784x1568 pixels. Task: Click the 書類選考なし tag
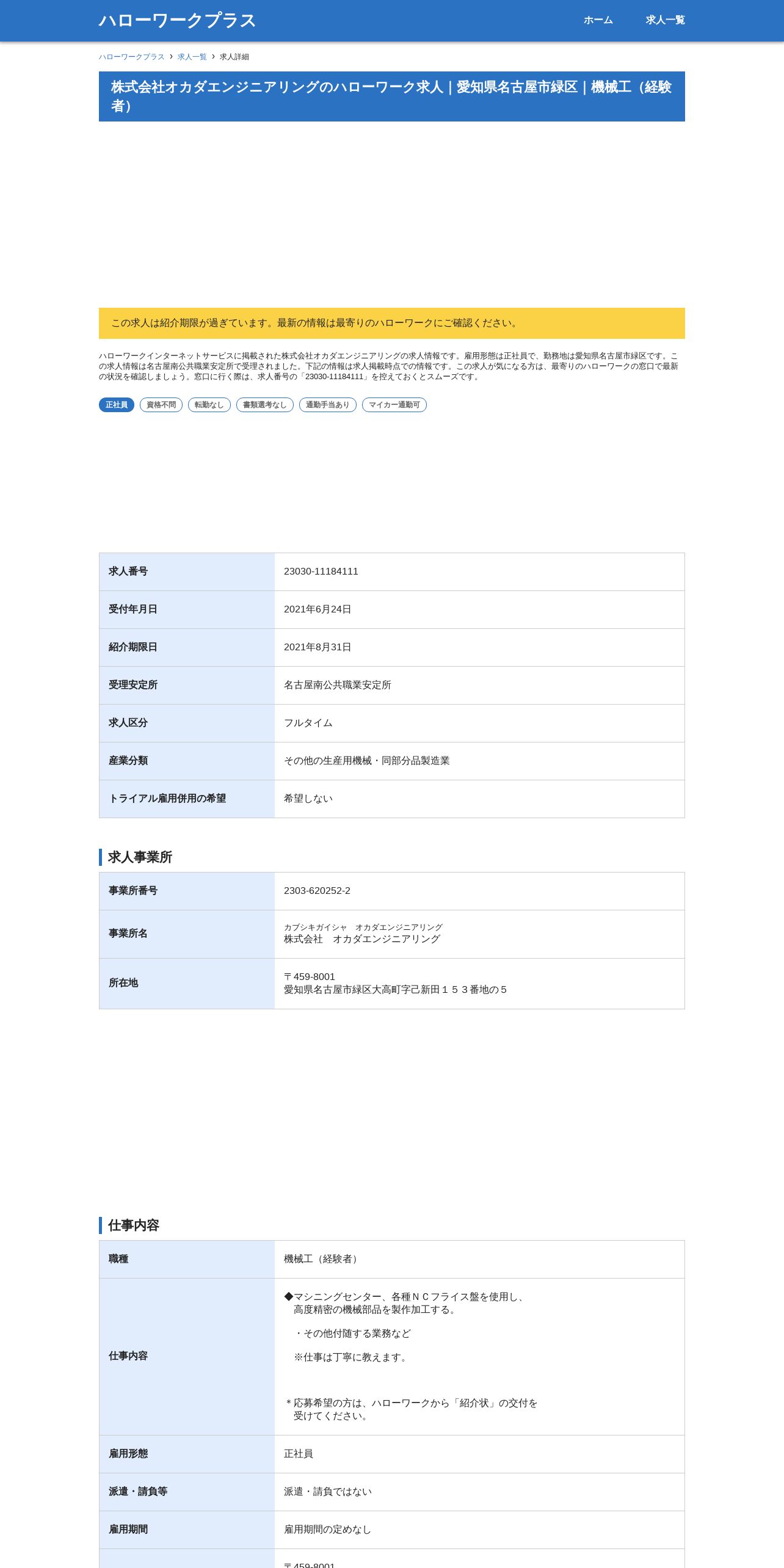(265, 405)
